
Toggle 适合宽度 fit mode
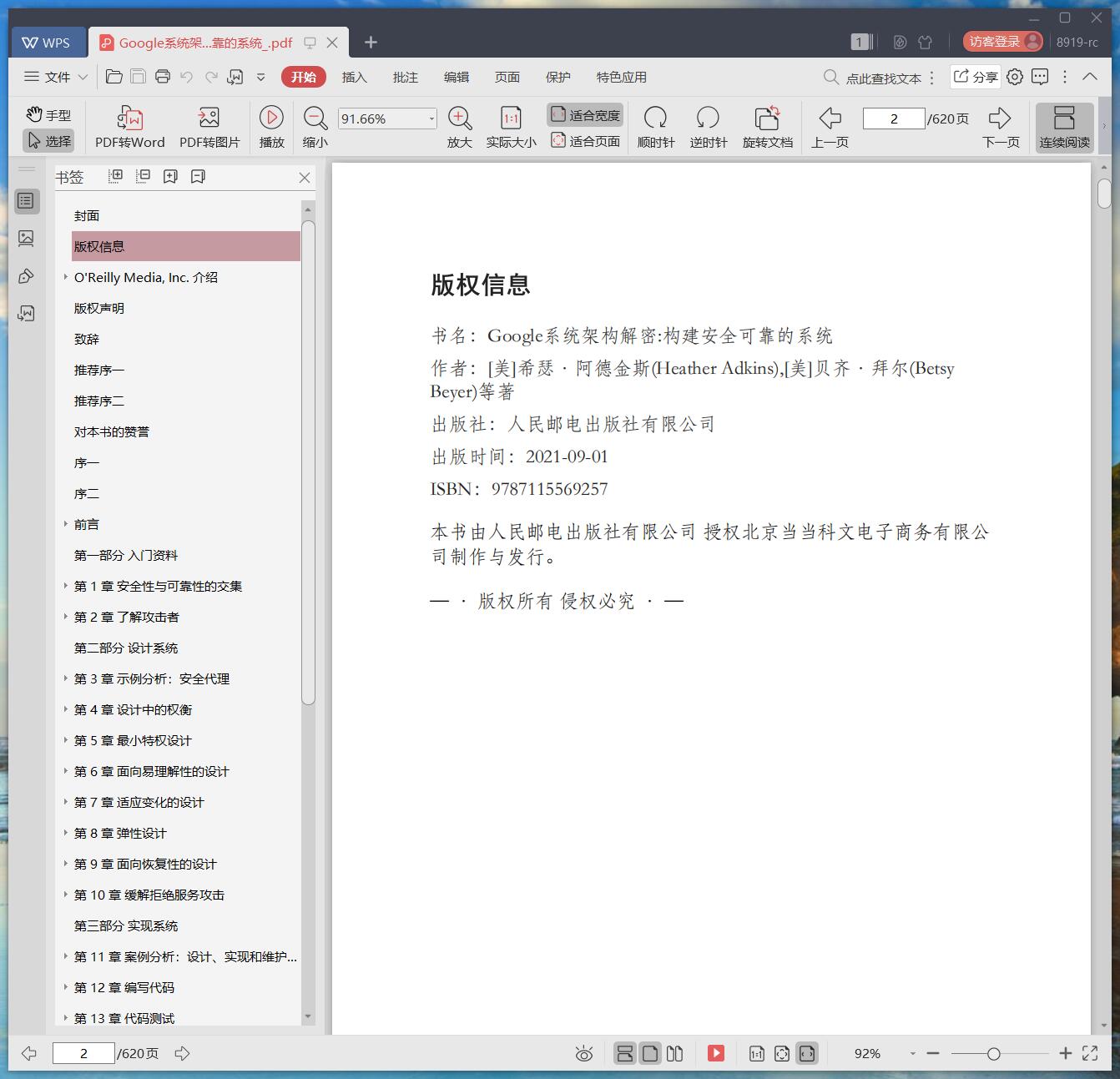point(585,115)
